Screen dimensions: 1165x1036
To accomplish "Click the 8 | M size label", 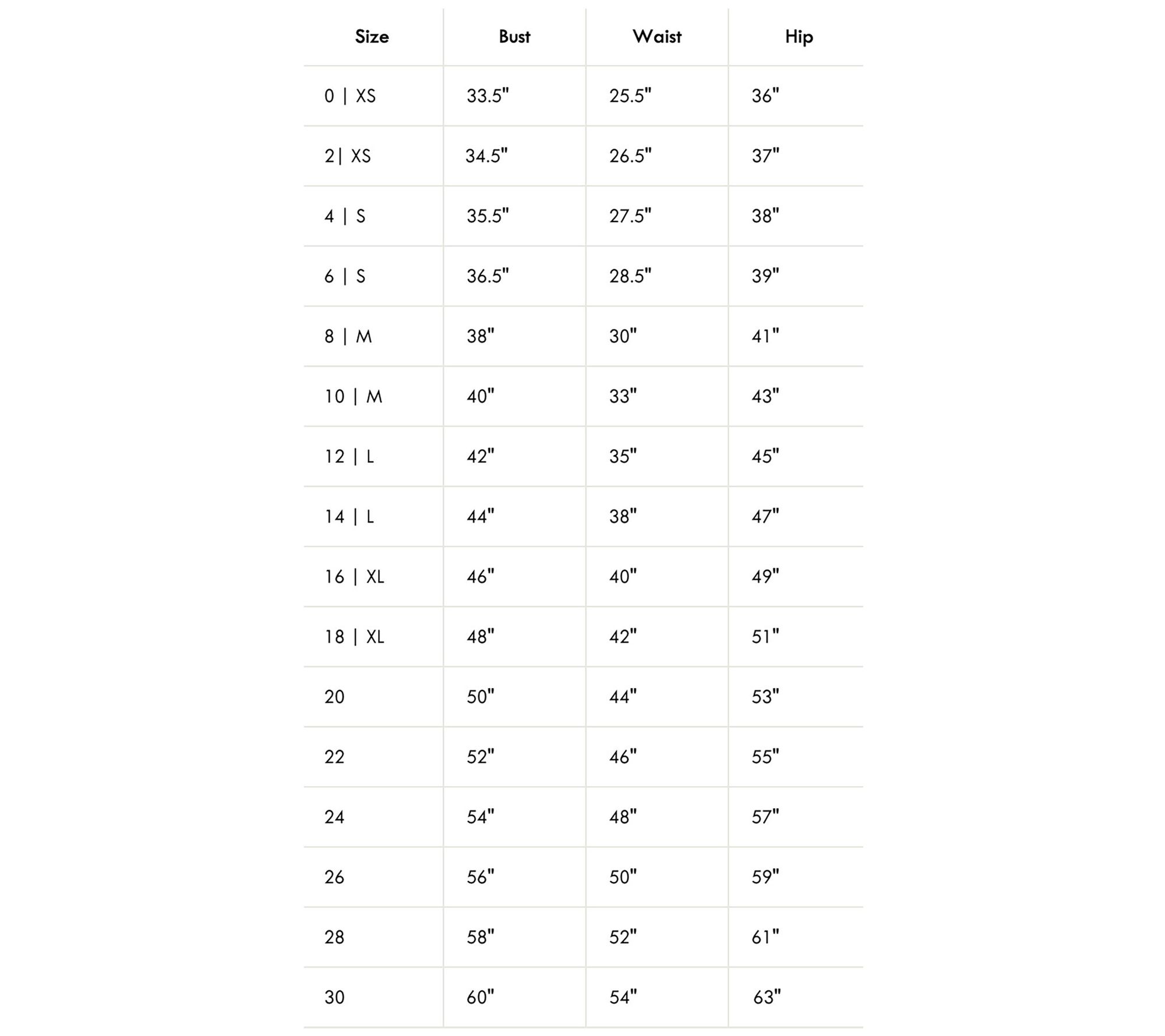I will (x=348, y=336).
